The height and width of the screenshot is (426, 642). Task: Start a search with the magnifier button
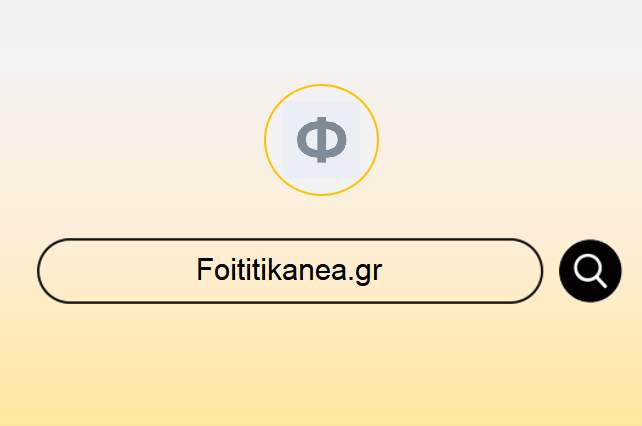click(x=590, y=271)
